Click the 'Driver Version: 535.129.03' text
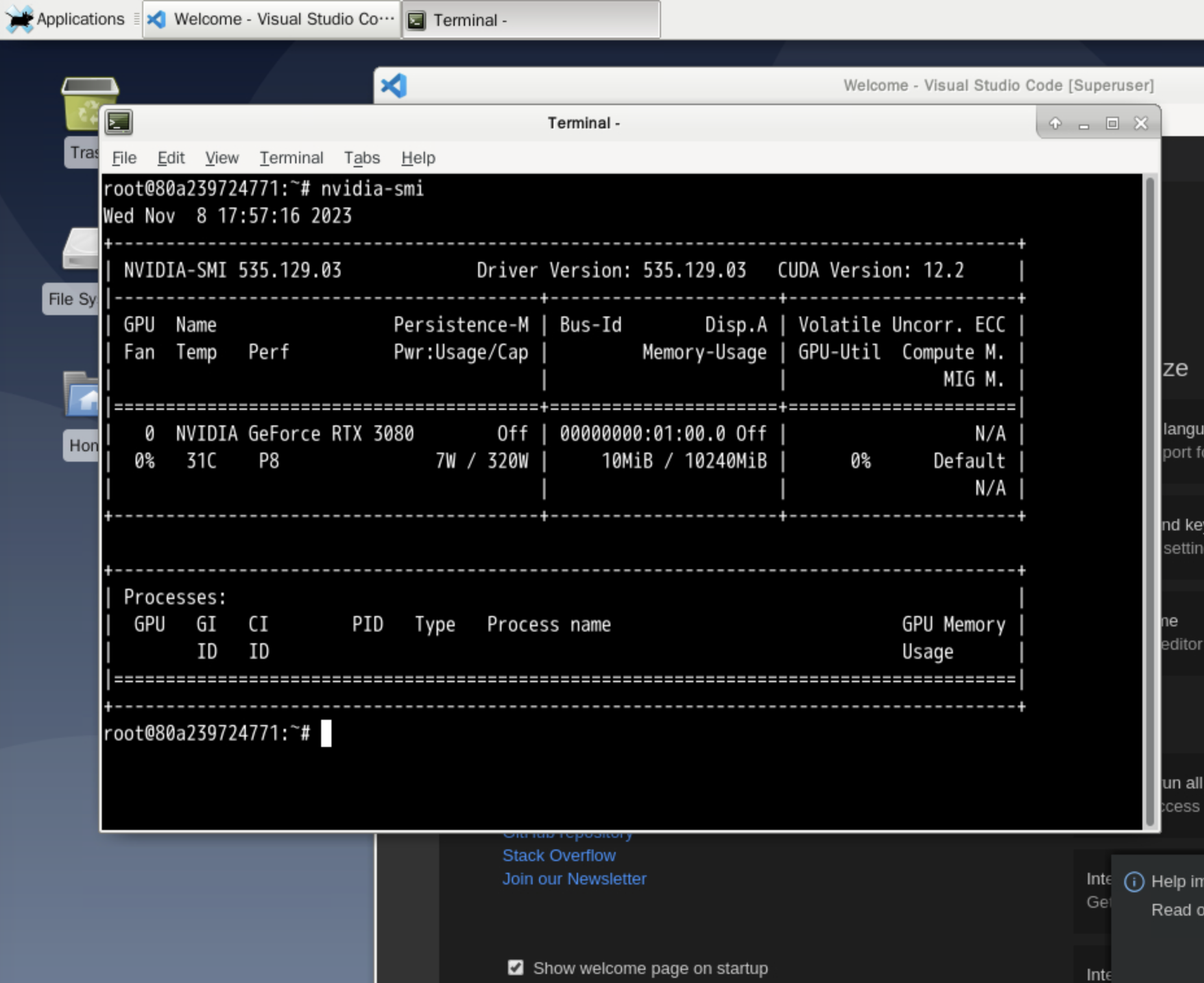Screen dimensions: 1204x983 click(x=611, y=270)
